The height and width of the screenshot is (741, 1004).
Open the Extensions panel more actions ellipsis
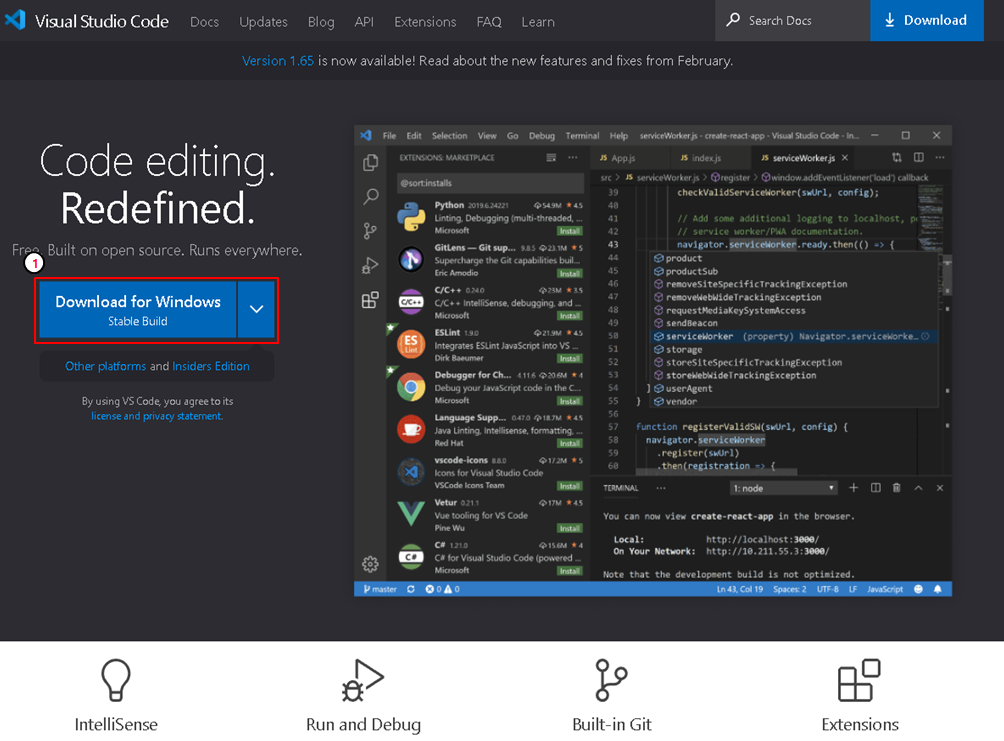click(x=572, y=158)
